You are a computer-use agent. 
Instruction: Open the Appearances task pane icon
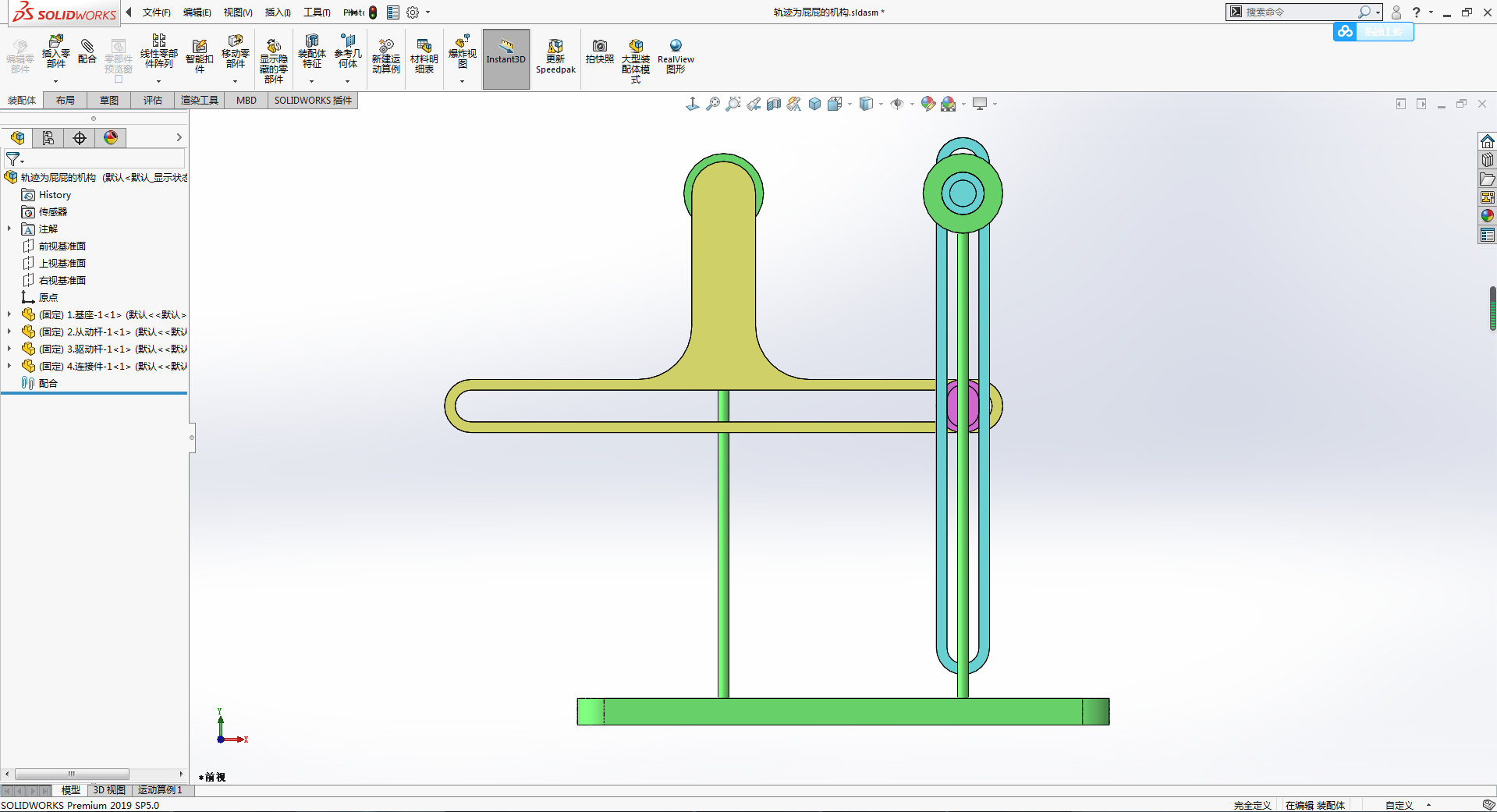click(x=1487, y=215)
